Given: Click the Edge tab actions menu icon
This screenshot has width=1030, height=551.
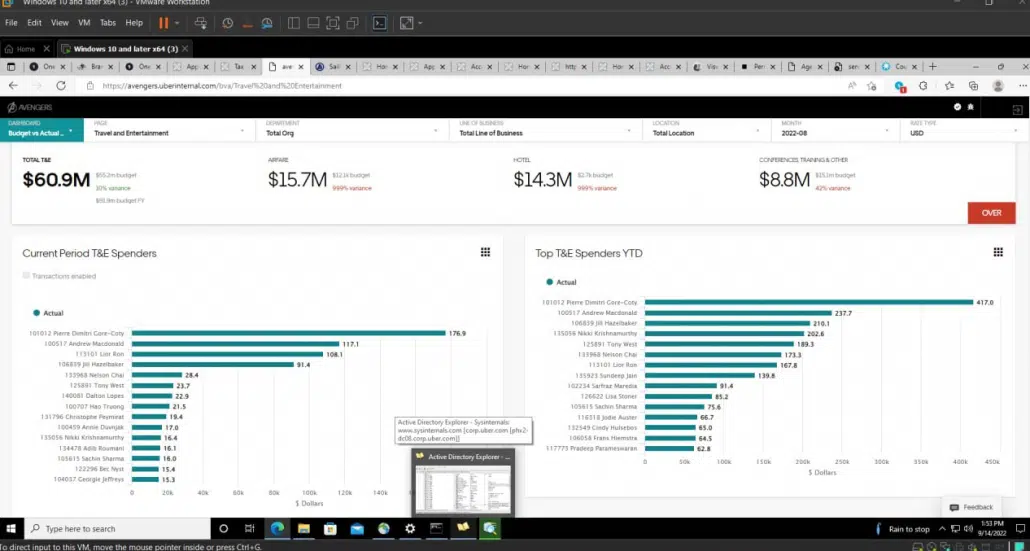Looking at the screenshot, I should tap(11, 66).
